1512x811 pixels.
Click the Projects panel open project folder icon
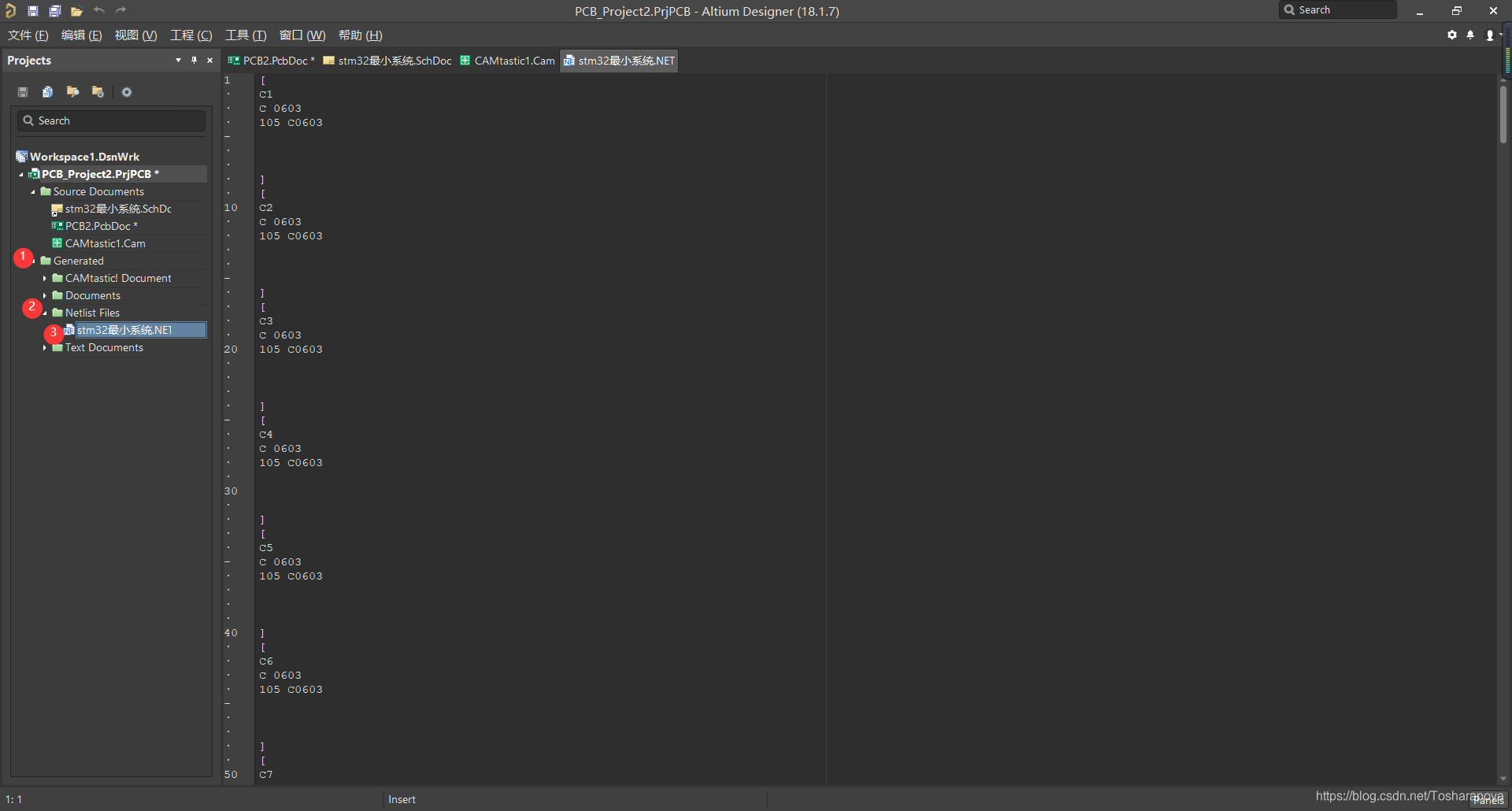pos(72,92)
